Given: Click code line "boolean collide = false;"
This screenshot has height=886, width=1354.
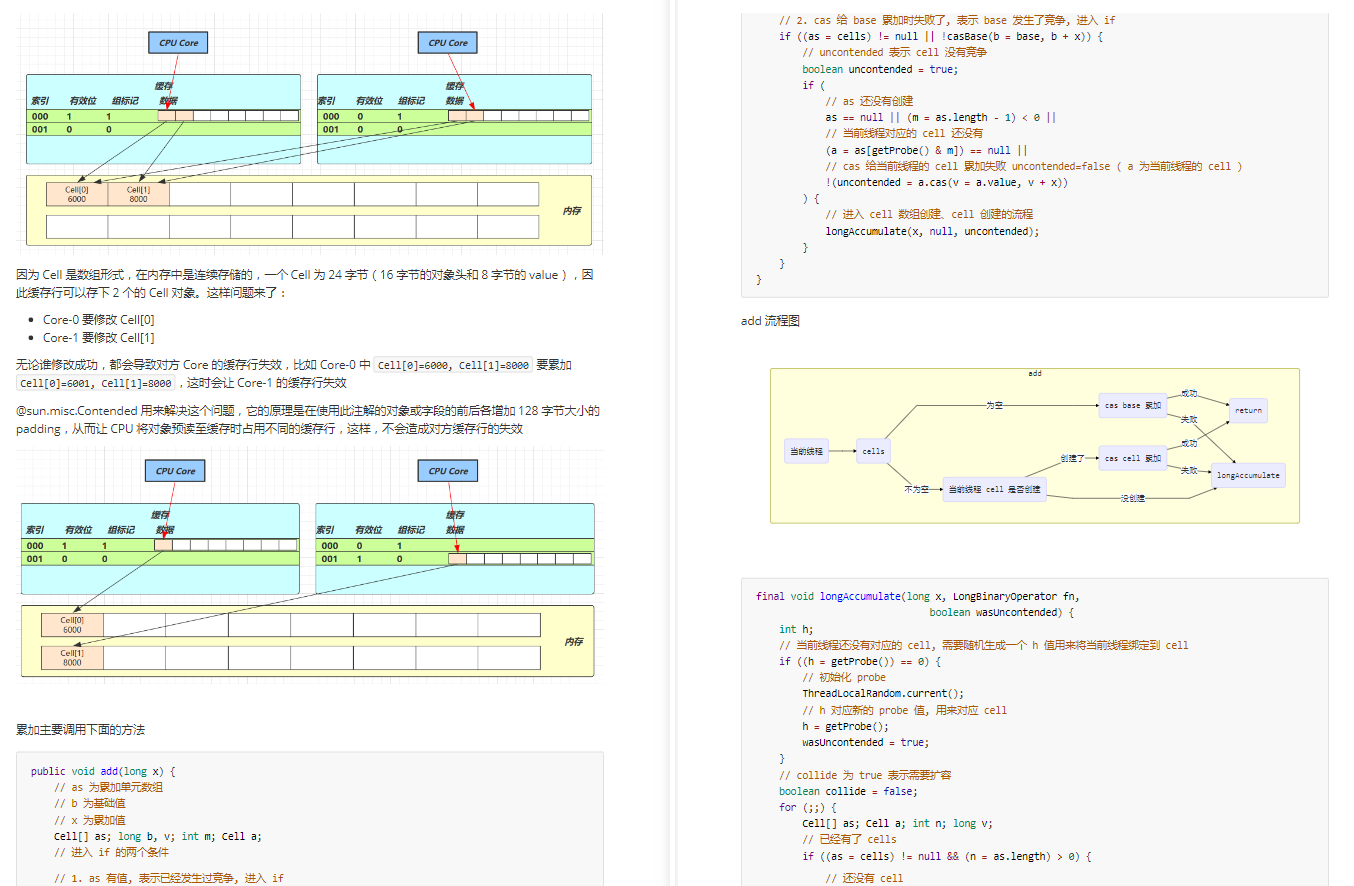Looking at the screenshot, I should click(x=848, y=791).
